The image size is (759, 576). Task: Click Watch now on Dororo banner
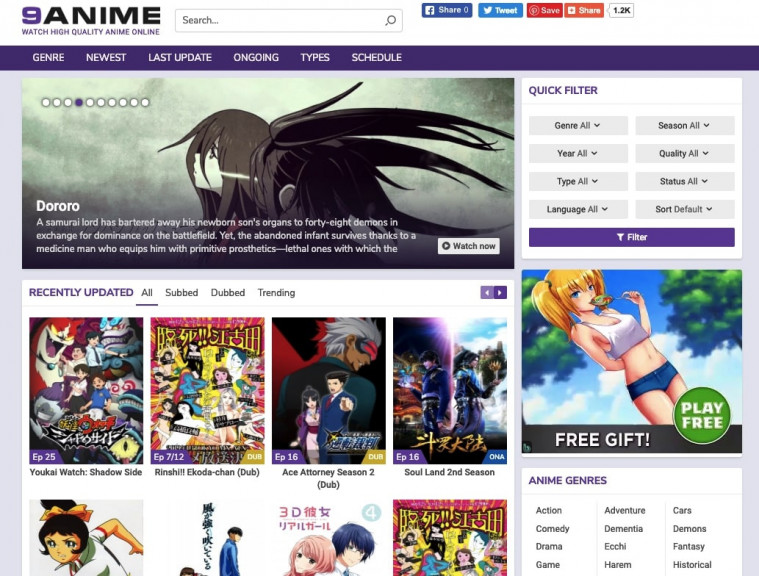469,246
